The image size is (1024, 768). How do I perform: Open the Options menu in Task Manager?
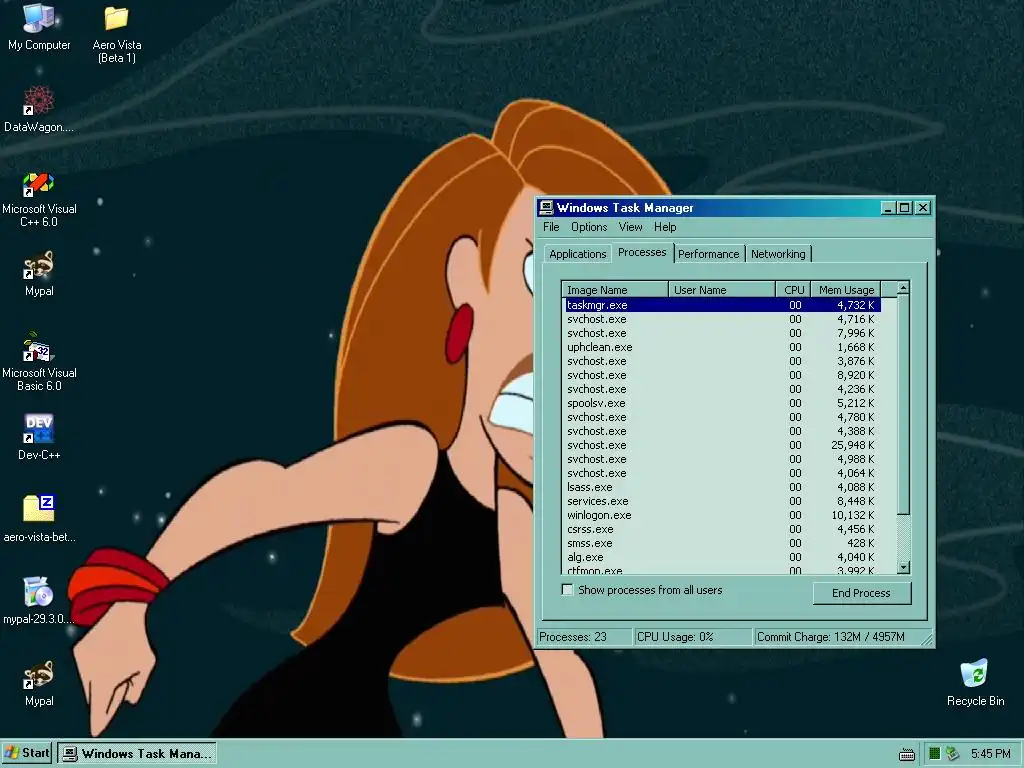589,227
